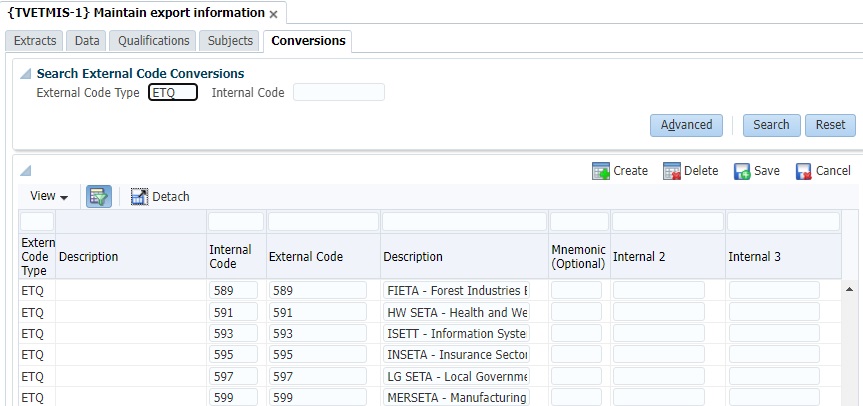
Task: Open the View dropdown menu
Action: [49, 196]
